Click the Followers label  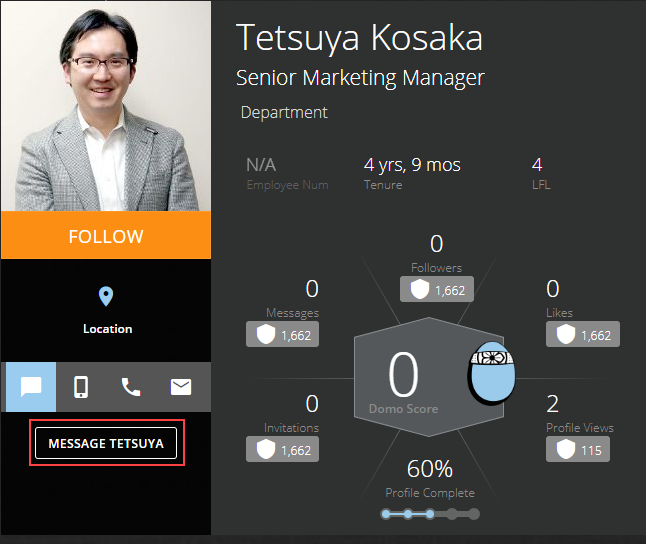point(436,268)
